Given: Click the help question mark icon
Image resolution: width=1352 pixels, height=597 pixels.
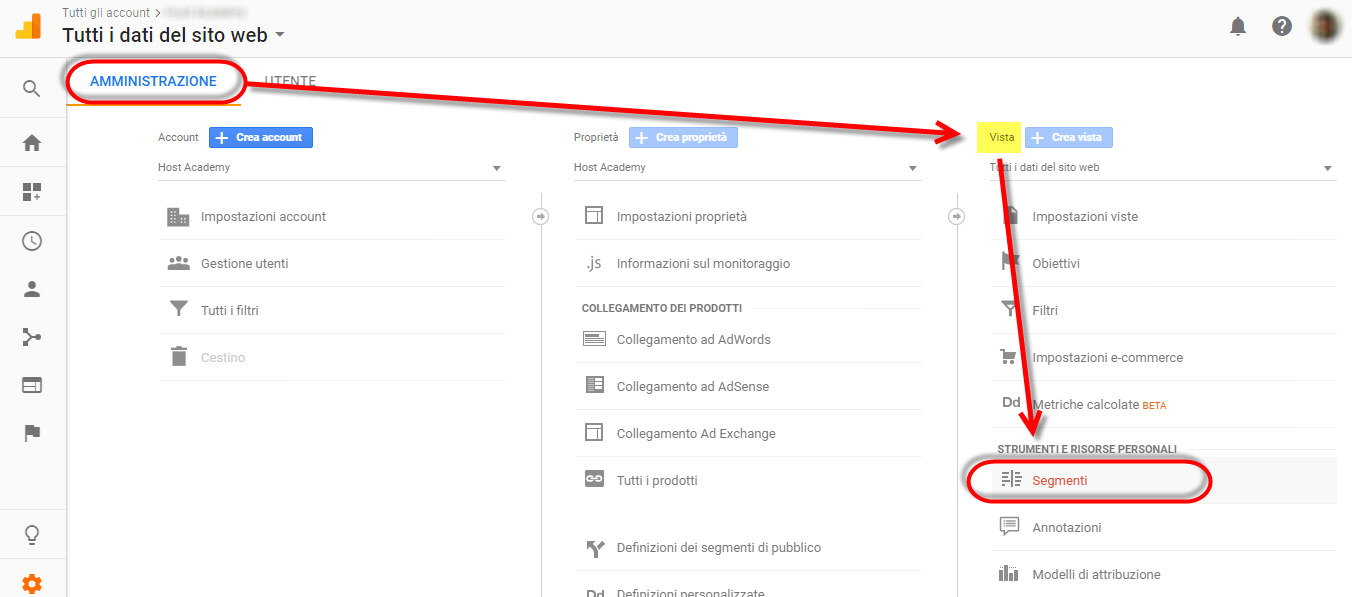Looking at the screenshot, I should coord(1282,27).
